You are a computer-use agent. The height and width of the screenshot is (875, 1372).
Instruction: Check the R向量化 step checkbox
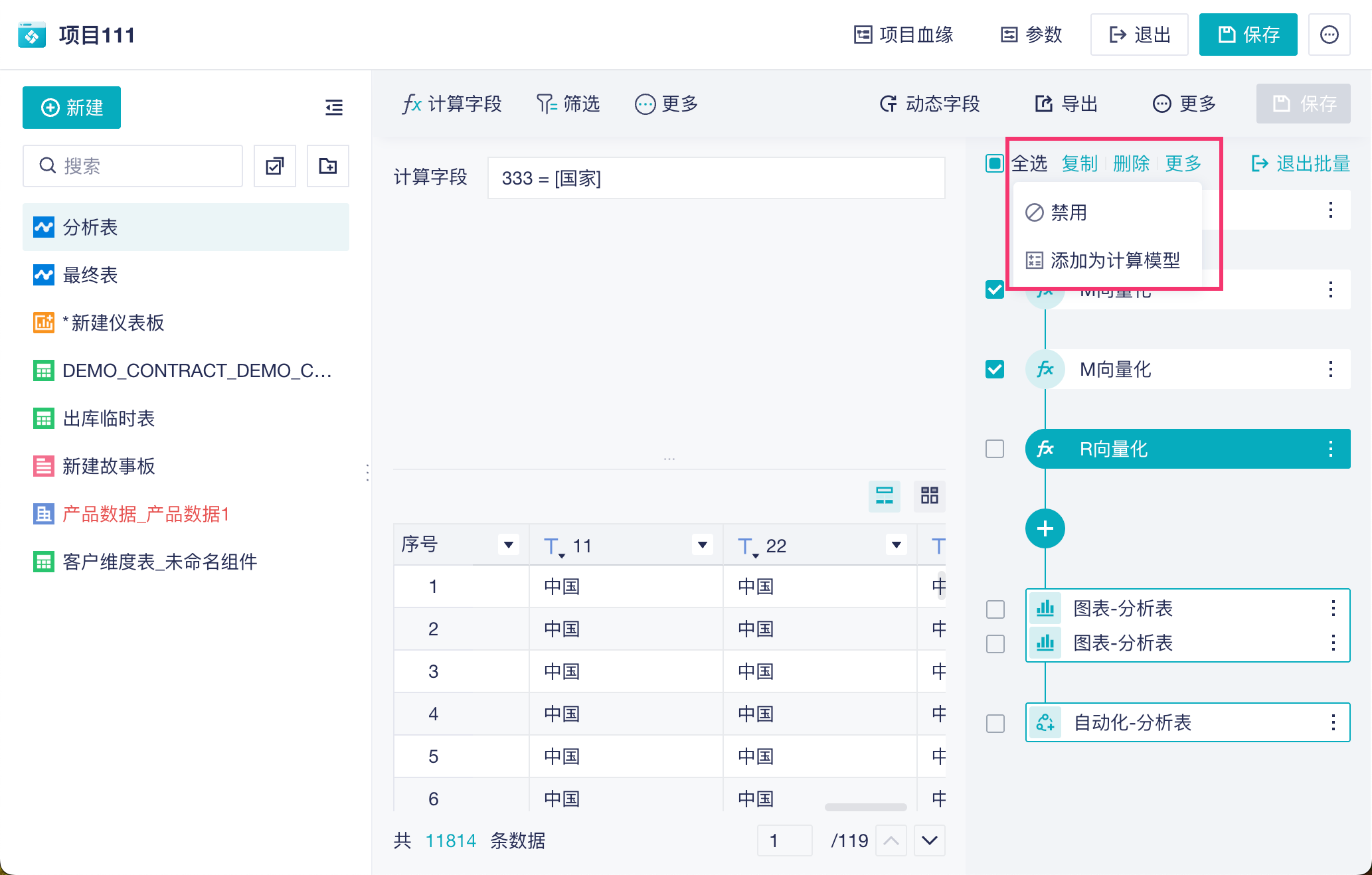994,449
